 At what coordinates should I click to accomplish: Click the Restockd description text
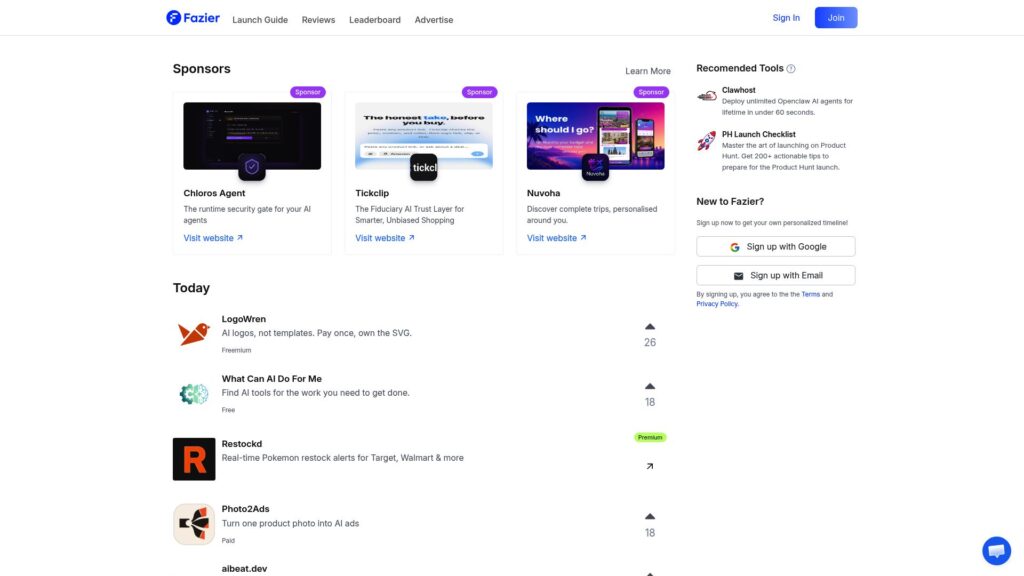click(x=343, y=458)
